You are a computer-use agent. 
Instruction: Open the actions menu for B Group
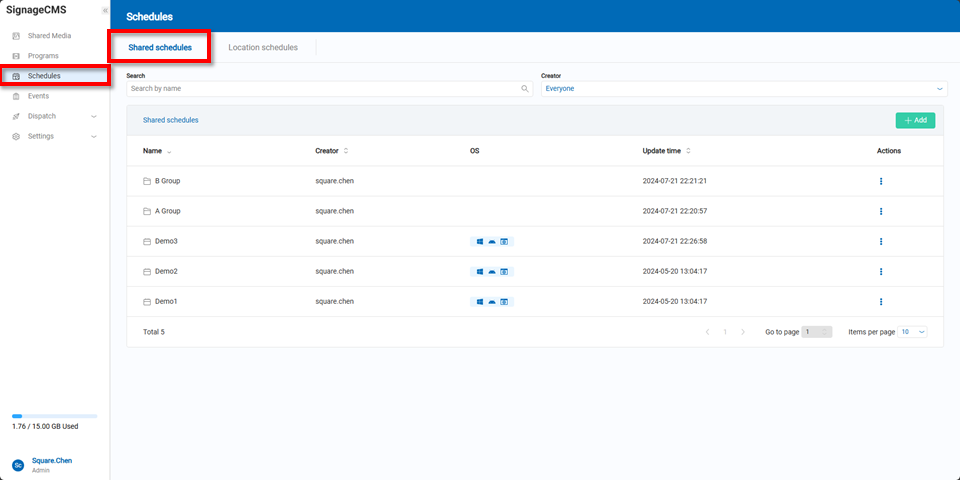point(880,181)
